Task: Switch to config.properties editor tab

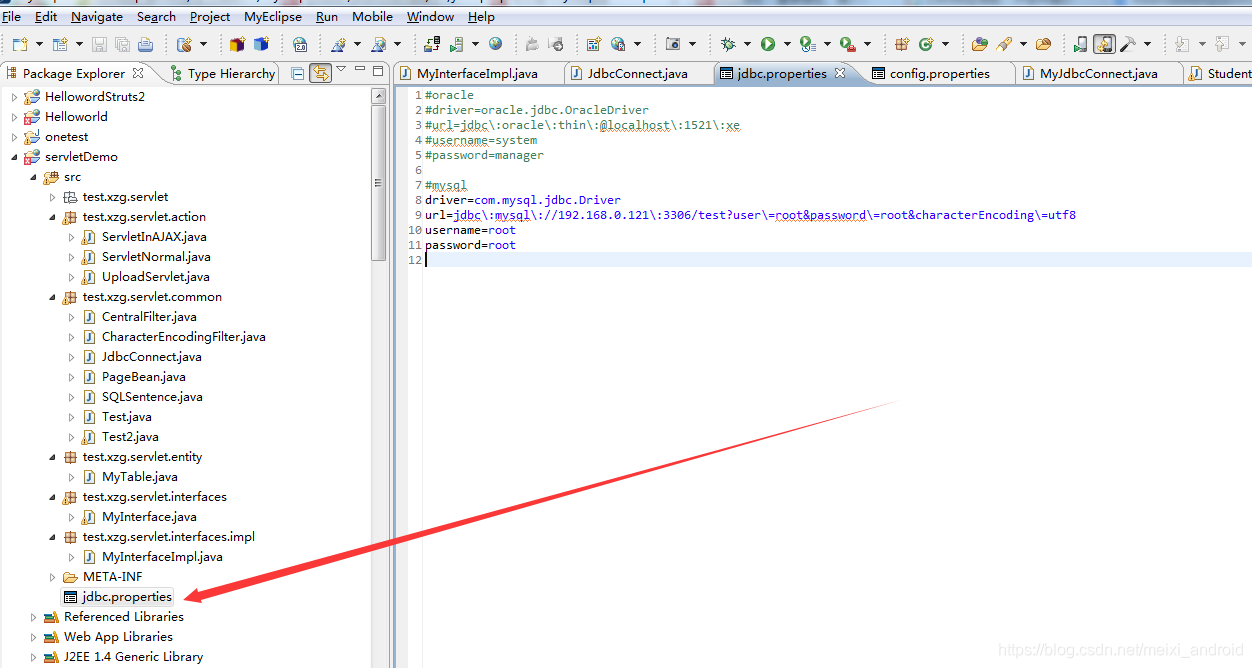Action: pos(940,73)
